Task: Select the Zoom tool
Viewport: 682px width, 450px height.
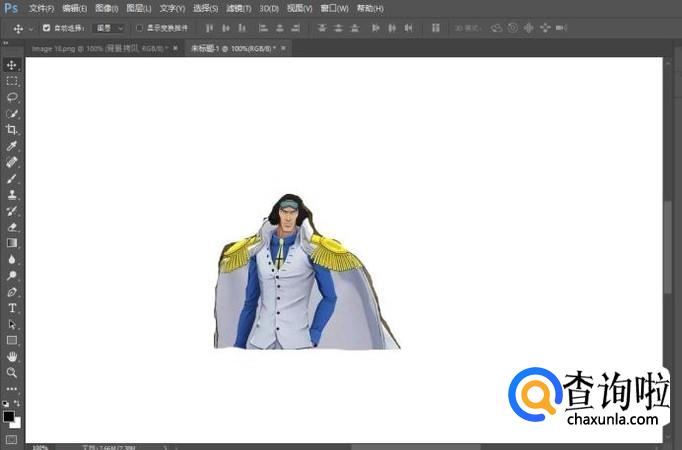Action: [12, 372]
